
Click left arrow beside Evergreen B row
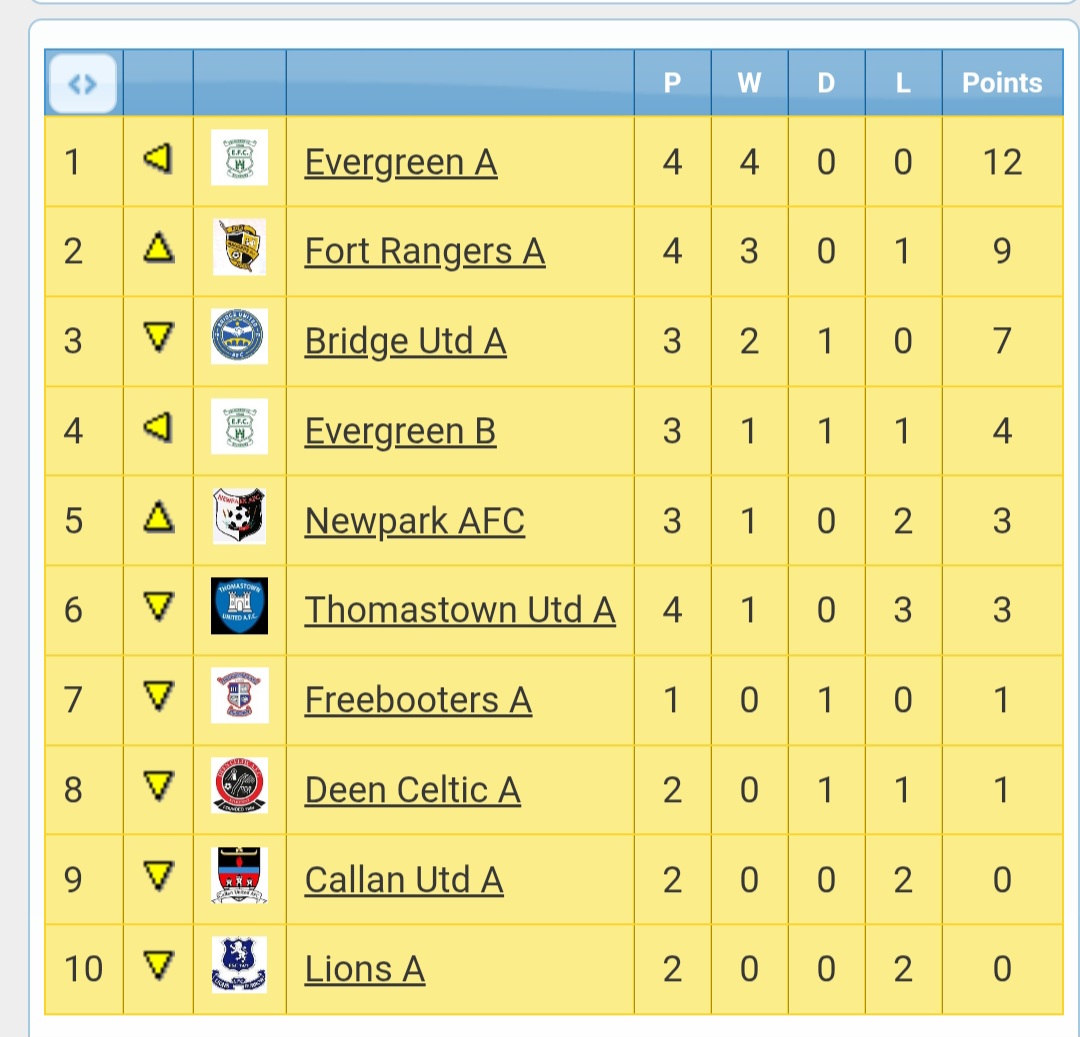coord(158,428)
